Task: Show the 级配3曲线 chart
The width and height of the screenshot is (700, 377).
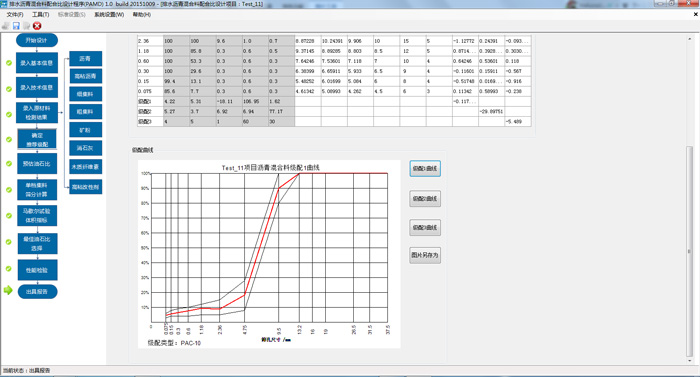Action: (425, 227)
